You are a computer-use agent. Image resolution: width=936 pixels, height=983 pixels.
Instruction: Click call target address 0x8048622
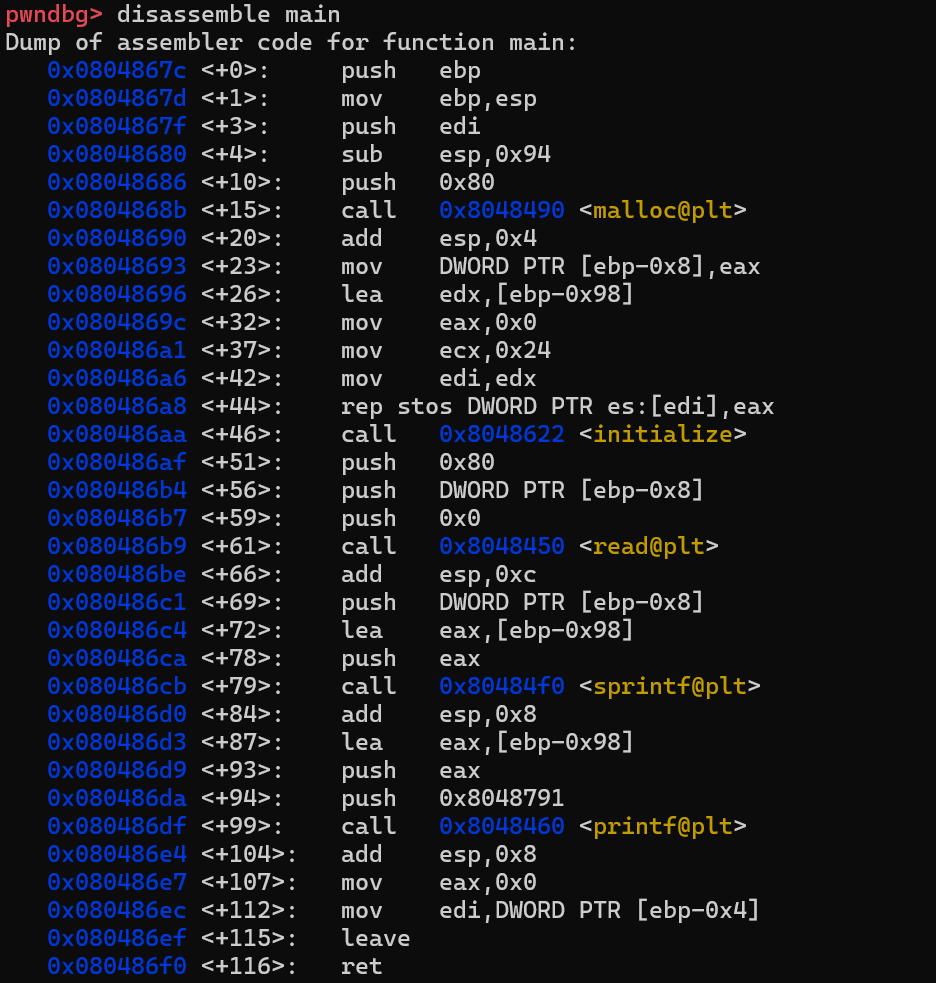coord(501,434)
